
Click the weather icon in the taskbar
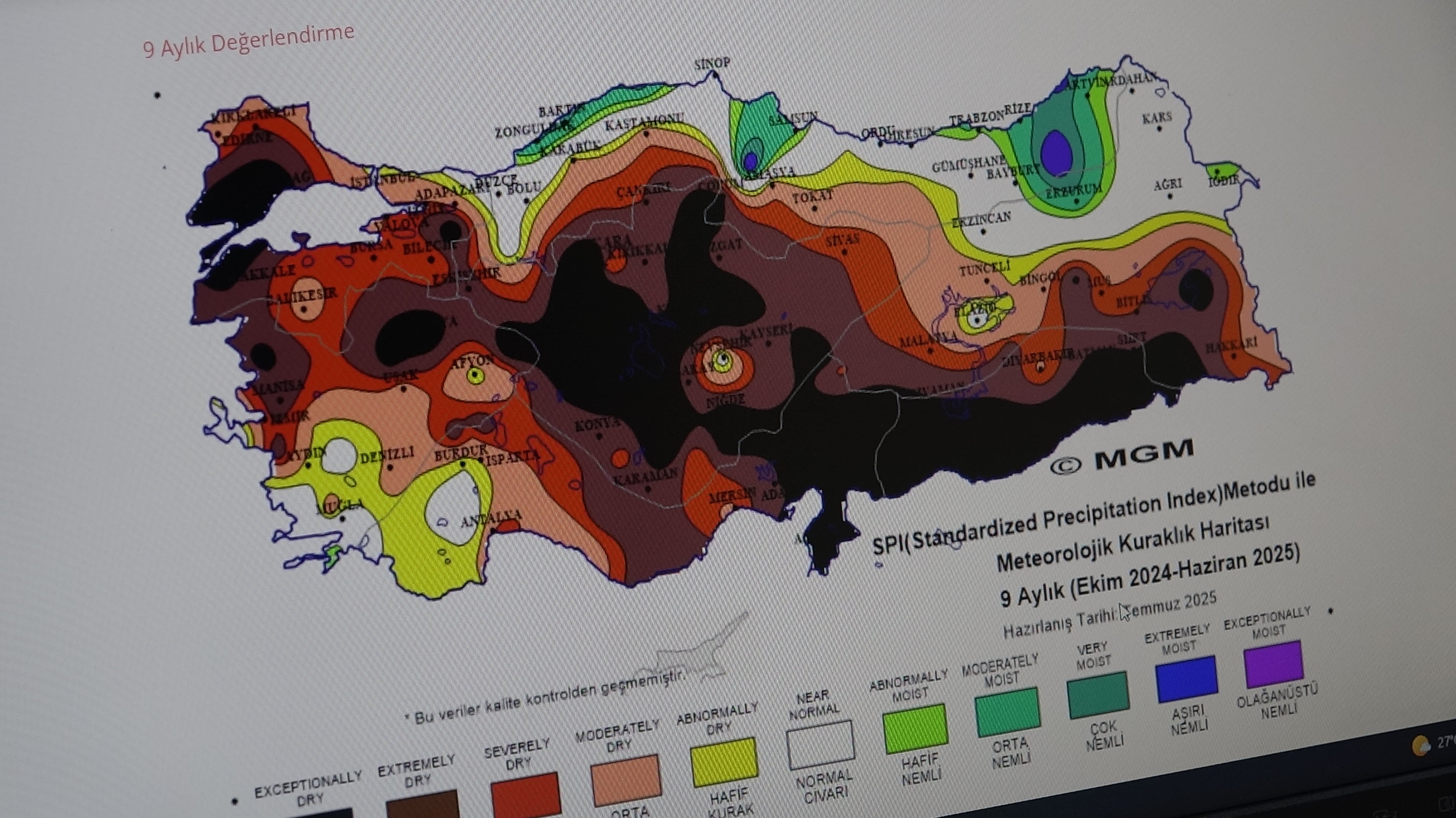pos(1421,746)
